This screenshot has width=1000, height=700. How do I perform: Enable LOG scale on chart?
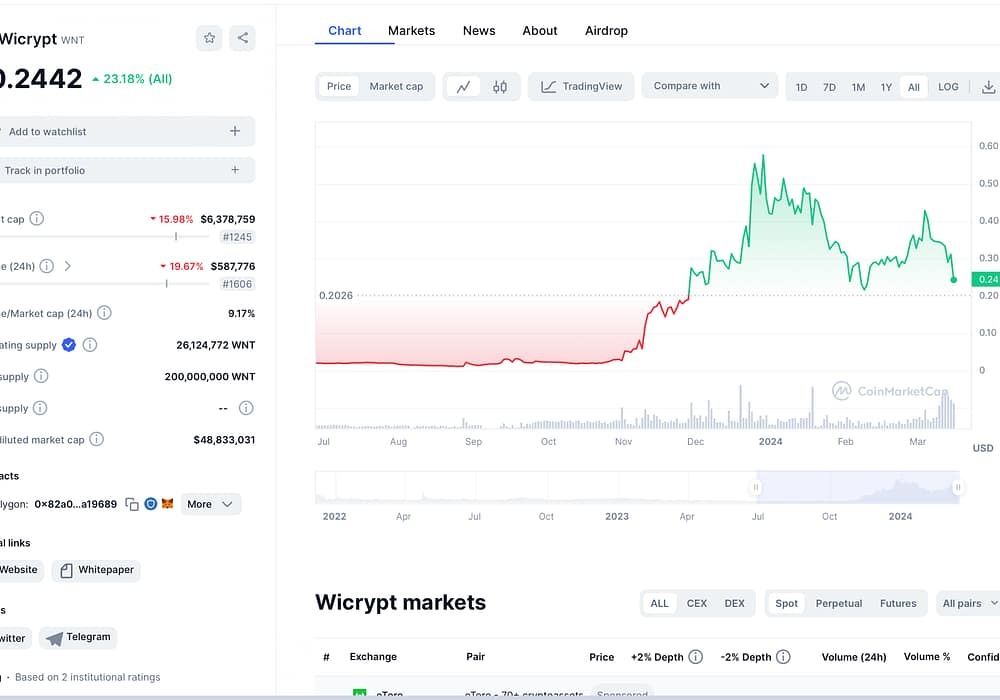click(x=948, y=87)
